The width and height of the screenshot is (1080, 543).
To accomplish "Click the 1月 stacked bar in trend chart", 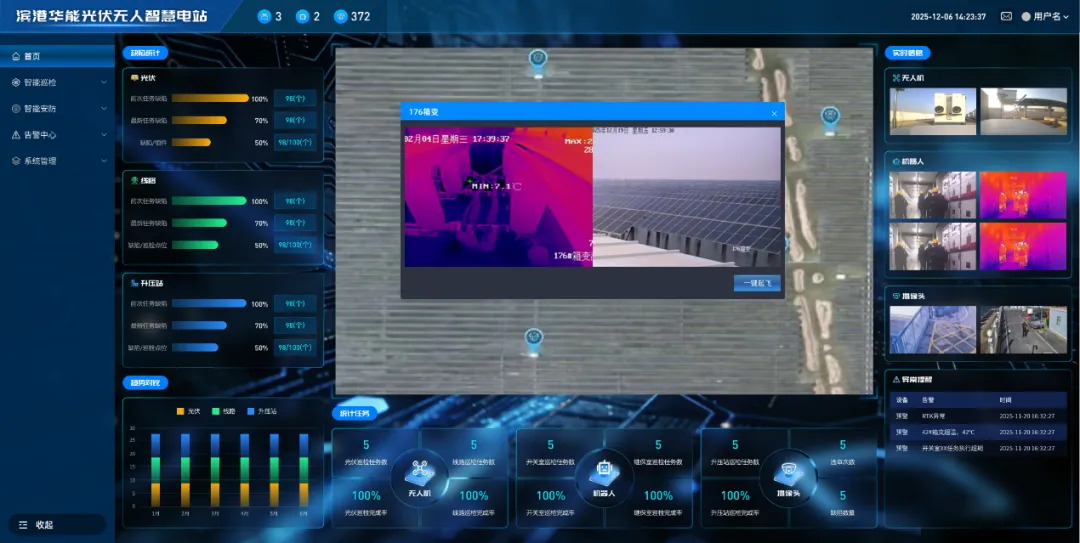I will (156, 470).
